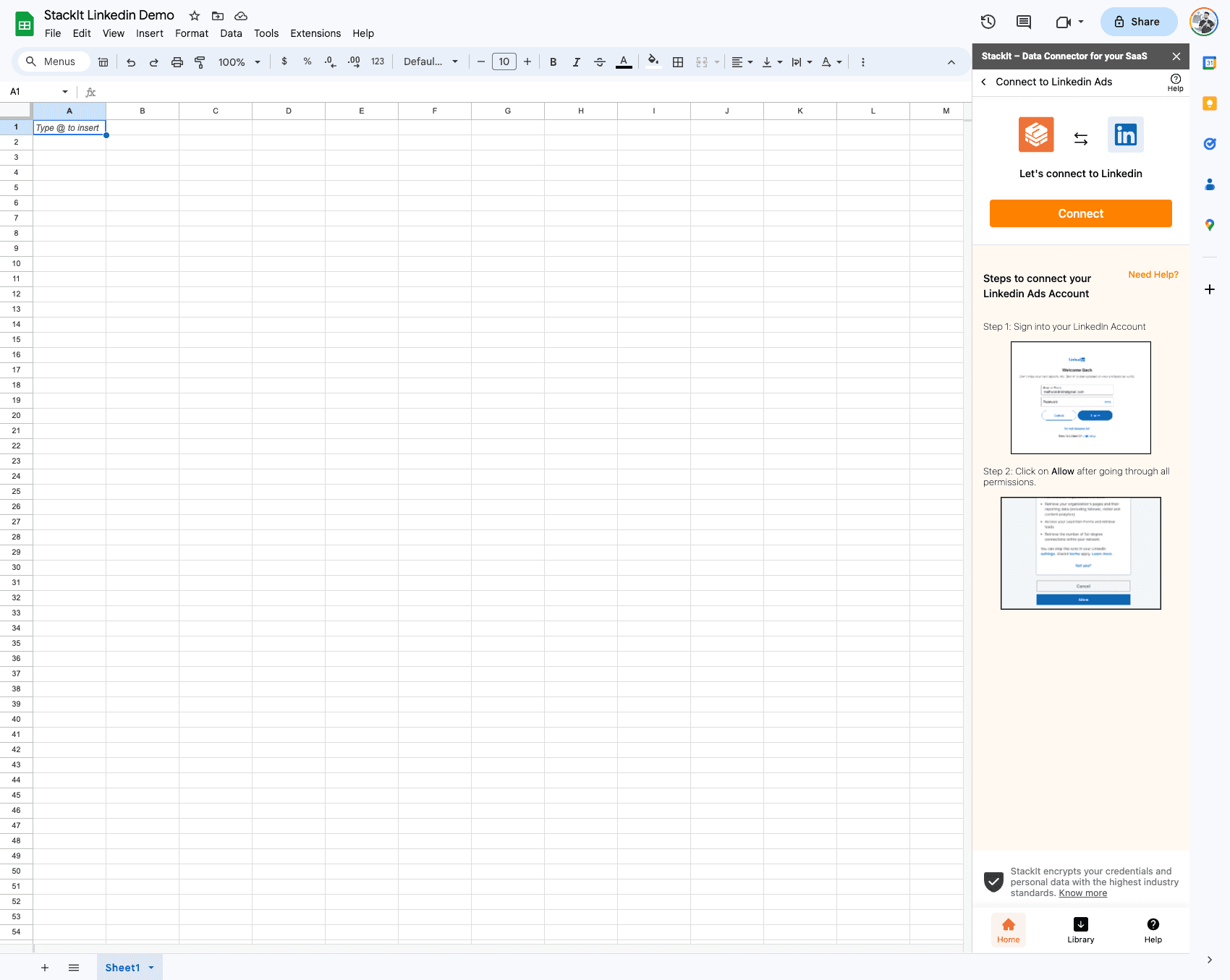
Task: Open zoom level dropdown
Action: click(239, 62)
